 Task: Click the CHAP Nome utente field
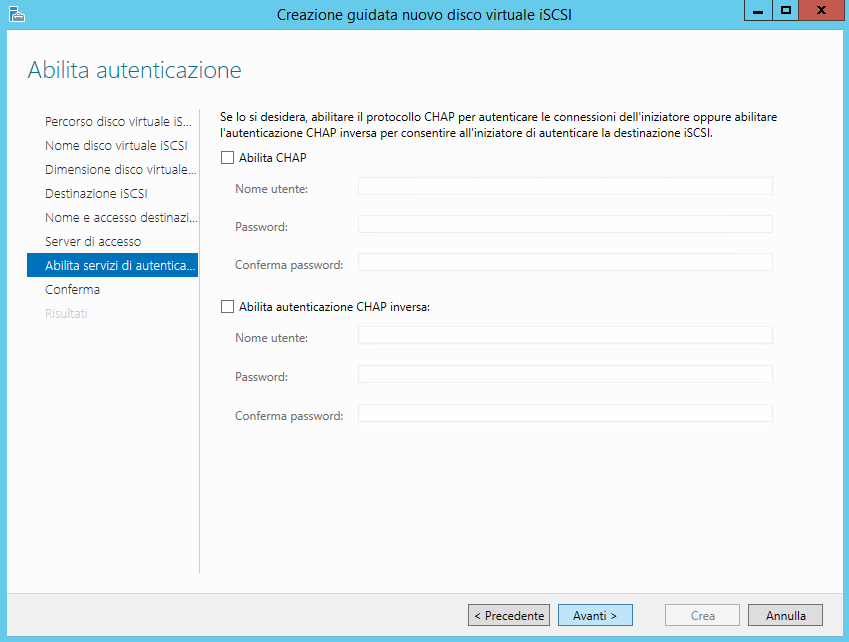565,186
